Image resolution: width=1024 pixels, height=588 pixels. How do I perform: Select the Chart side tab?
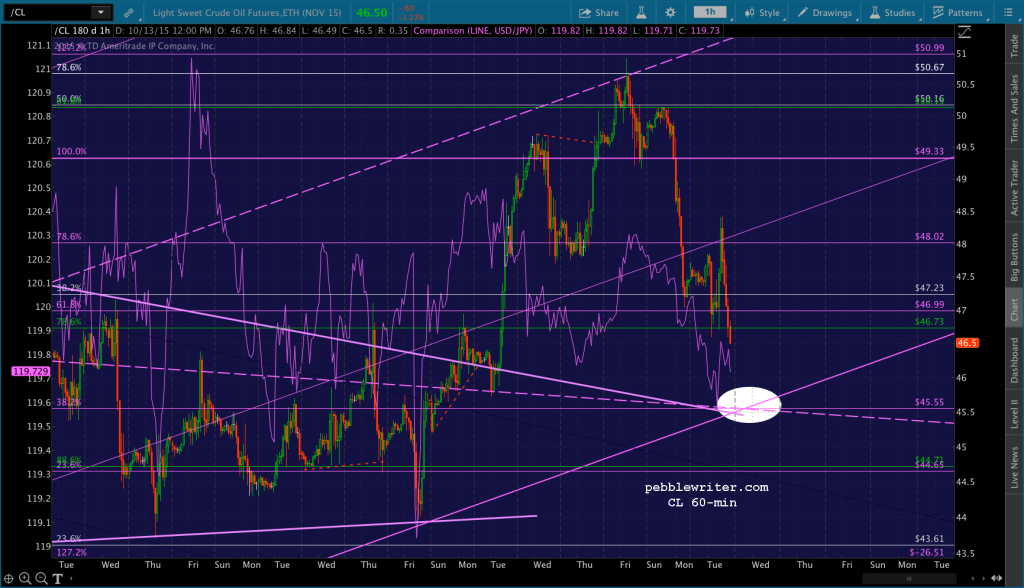1014,310
